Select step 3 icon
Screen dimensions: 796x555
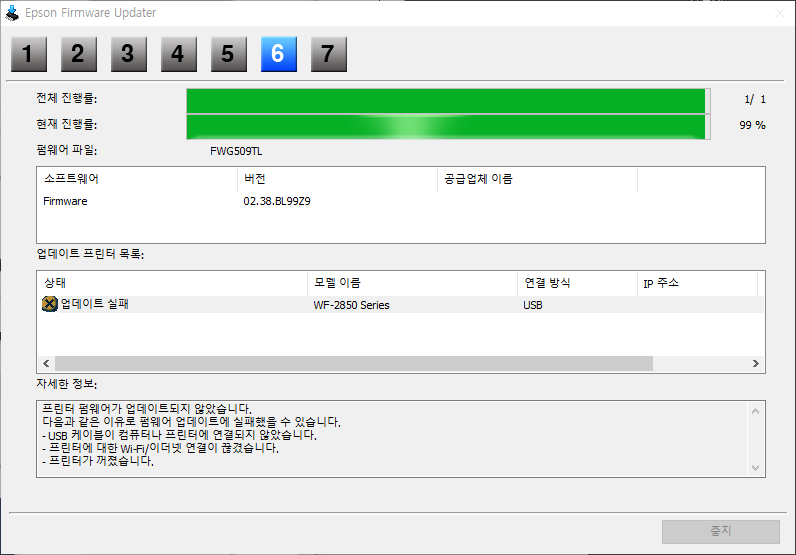tap(129, 54)
